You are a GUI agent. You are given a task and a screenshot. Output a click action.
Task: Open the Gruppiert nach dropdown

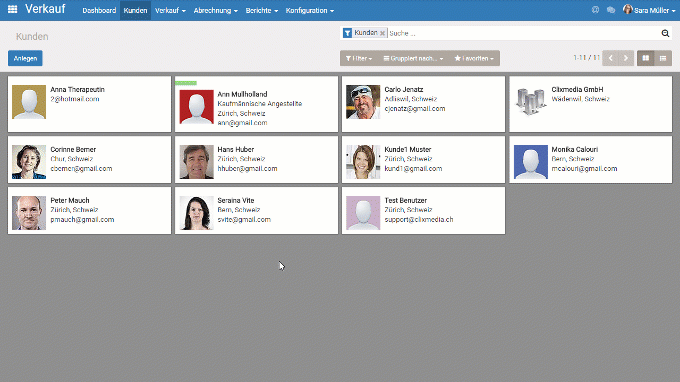[413, 58]
